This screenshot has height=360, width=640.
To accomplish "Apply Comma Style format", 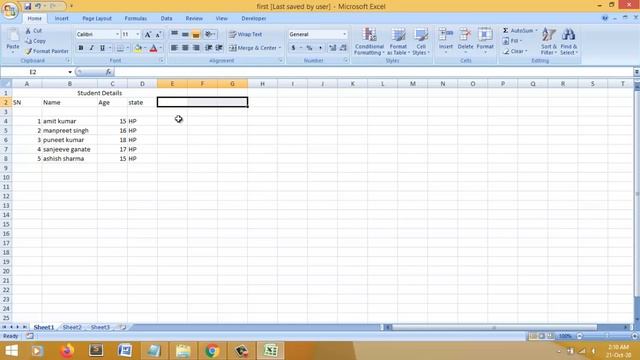I will click(x=320, y=48).
